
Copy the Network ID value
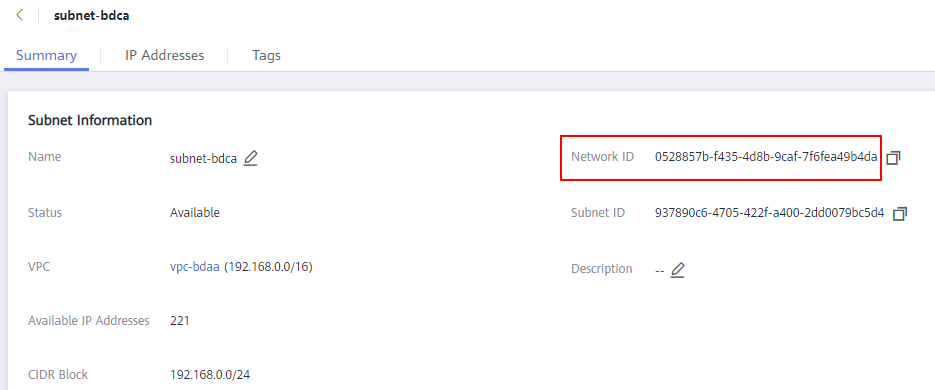pyautogui.click(x=893, y=158)
